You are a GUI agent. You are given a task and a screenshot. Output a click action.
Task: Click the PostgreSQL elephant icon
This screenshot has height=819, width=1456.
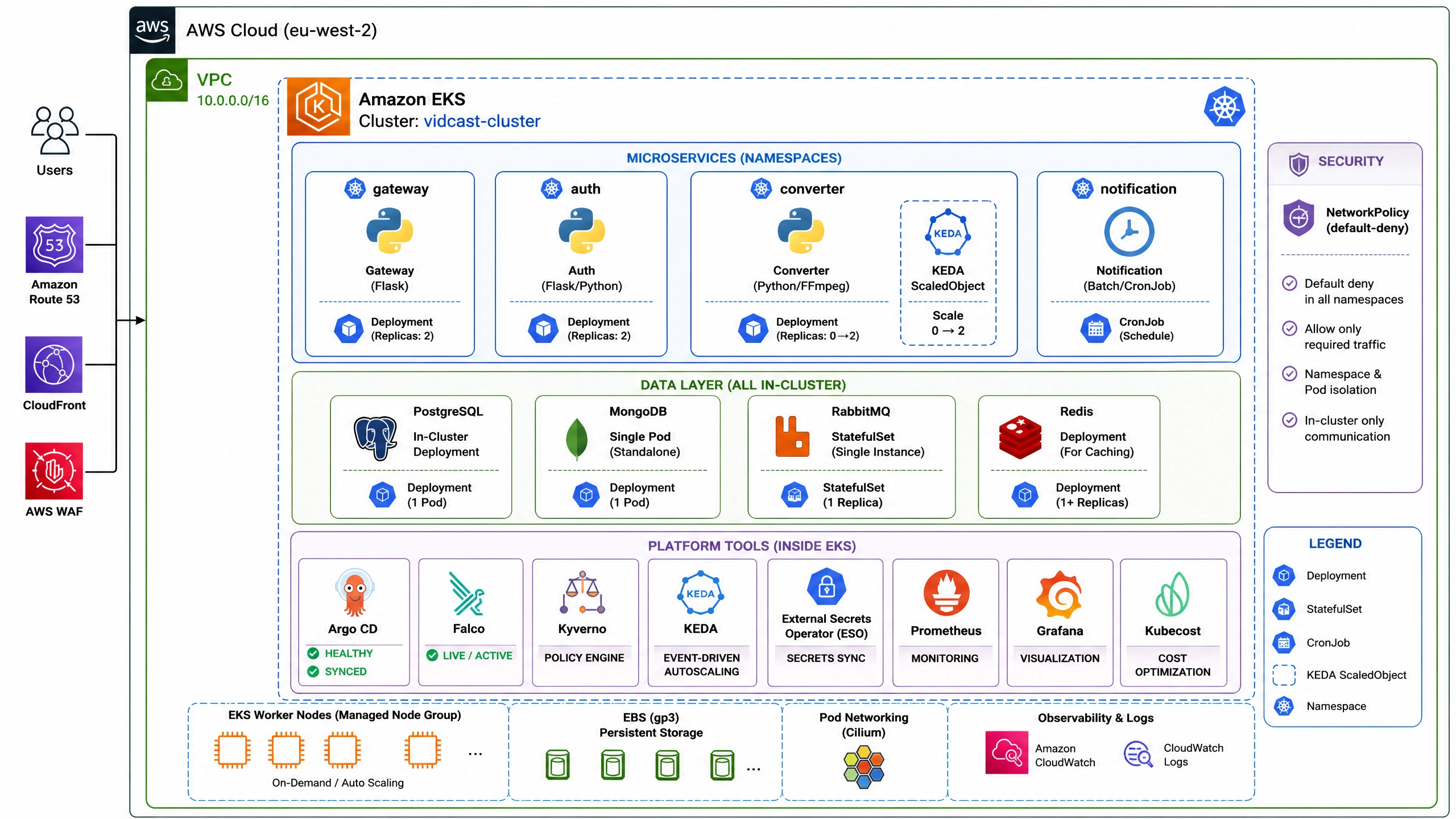(375, 437)
